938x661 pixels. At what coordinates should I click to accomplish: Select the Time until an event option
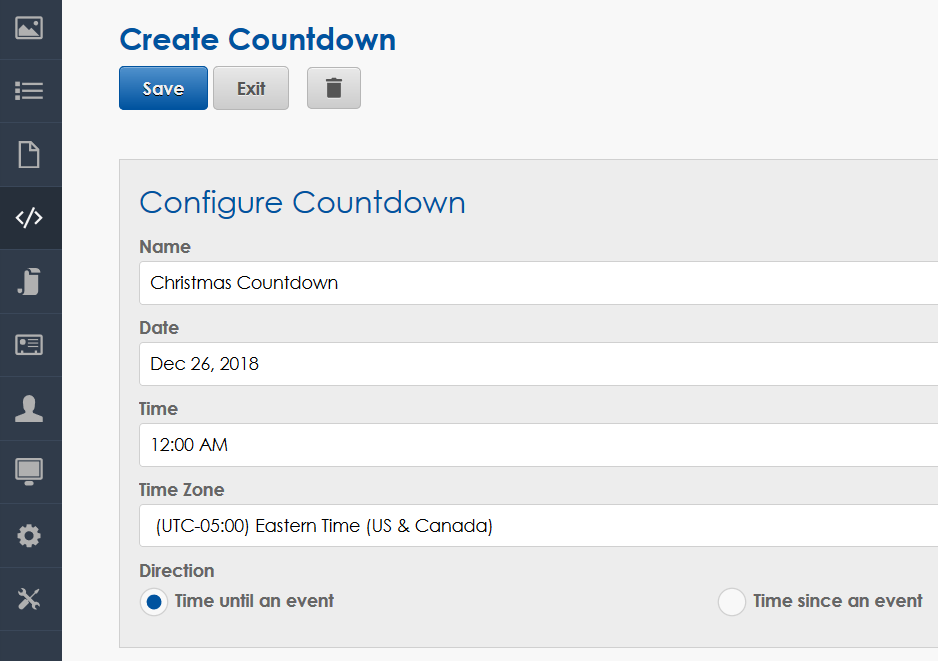(154, 601)
